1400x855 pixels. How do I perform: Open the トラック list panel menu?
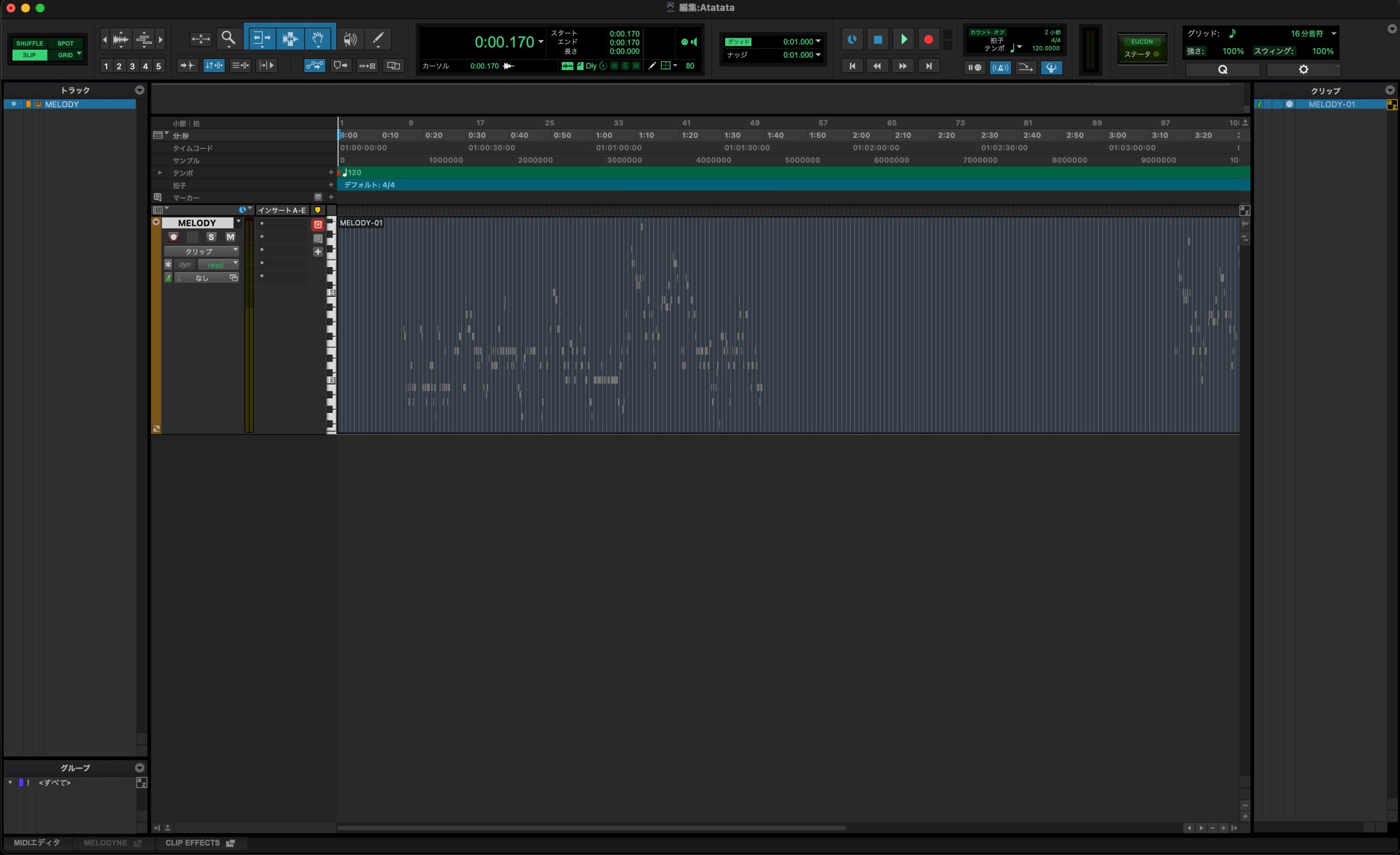pos(139,90)
